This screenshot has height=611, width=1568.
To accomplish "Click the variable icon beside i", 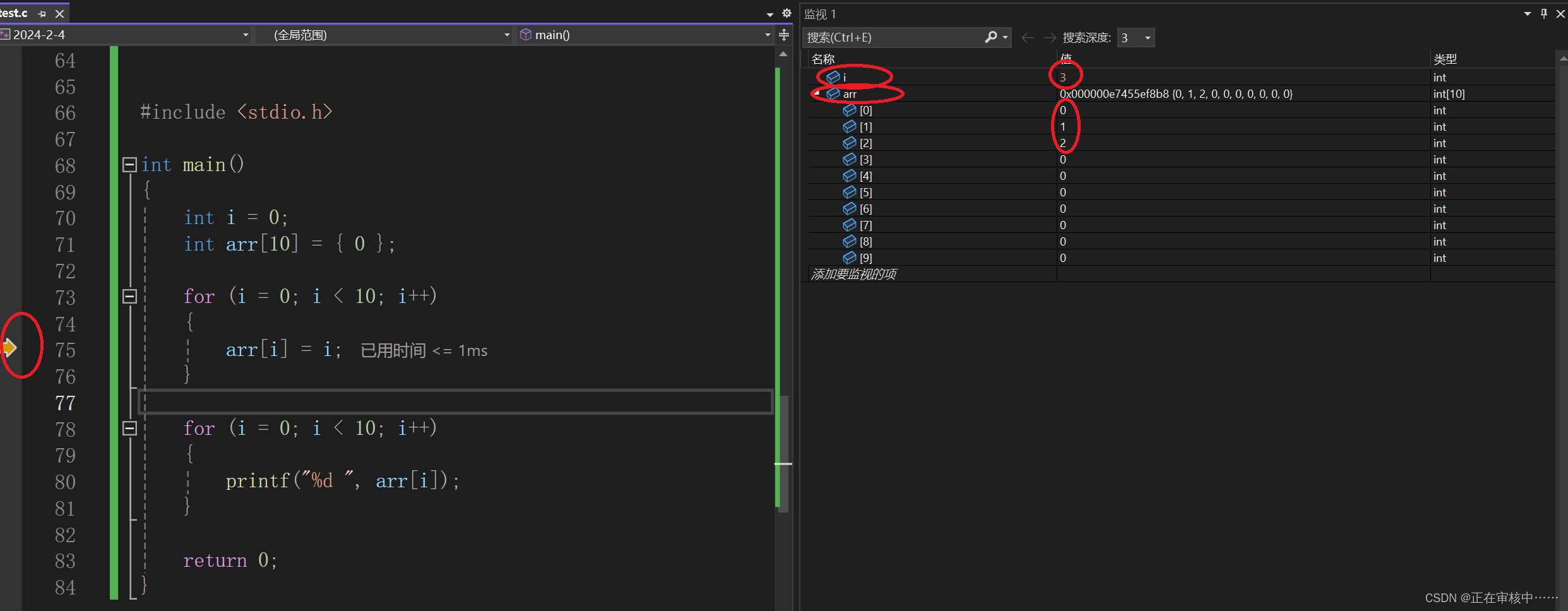I will (x=833, y=77).
